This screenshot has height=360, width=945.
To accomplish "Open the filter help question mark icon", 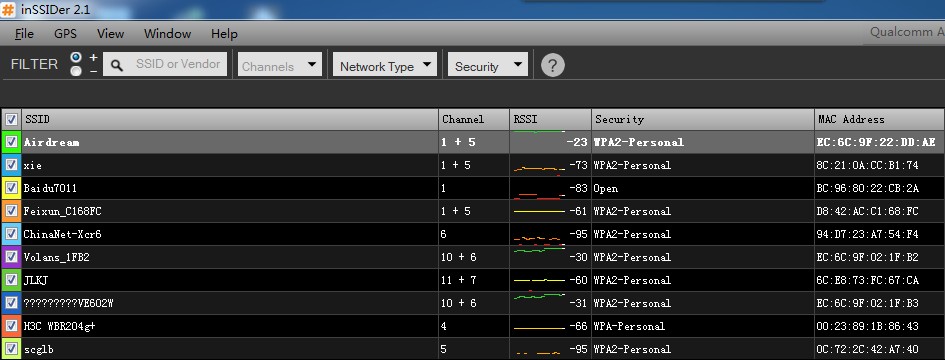I will (x=553, y=65).
